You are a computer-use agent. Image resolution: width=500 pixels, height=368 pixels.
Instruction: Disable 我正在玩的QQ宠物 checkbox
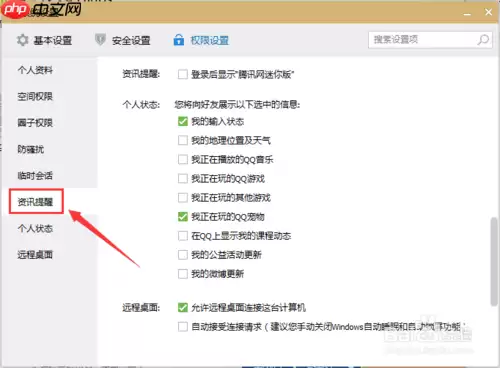coord(183,217)
